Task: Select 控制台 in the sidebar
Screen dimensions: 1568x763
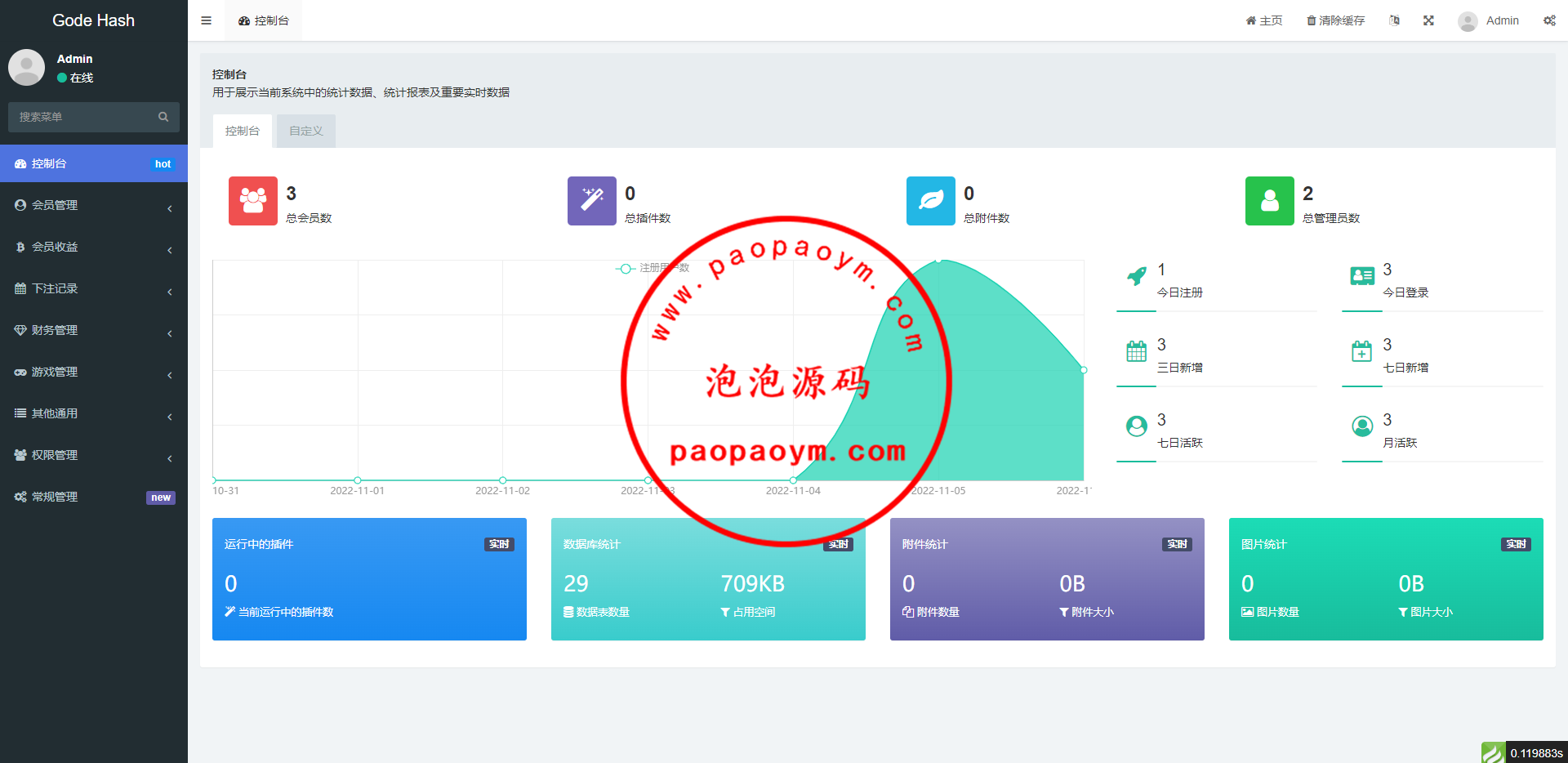Action: [94, 163]
